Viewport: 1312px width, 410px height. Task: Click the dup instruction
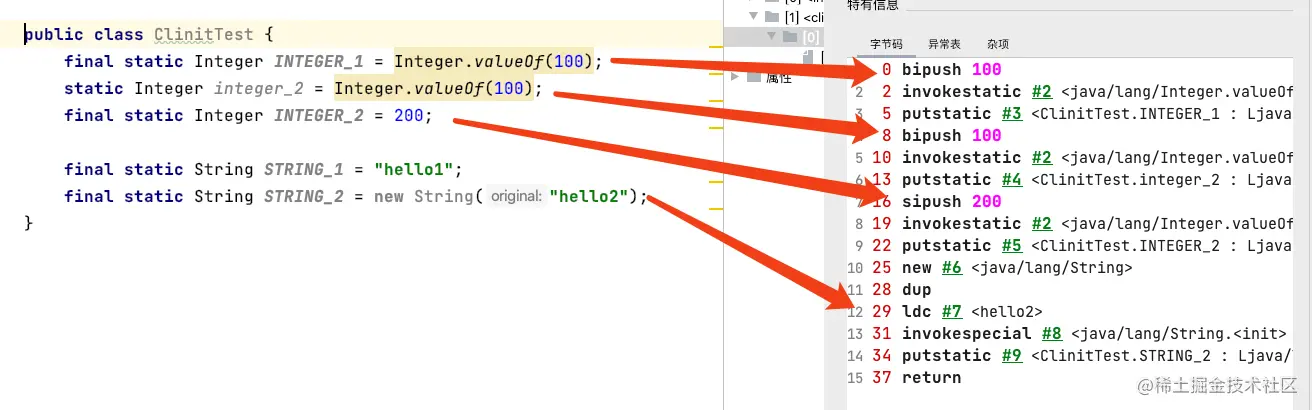click(916, 290)
